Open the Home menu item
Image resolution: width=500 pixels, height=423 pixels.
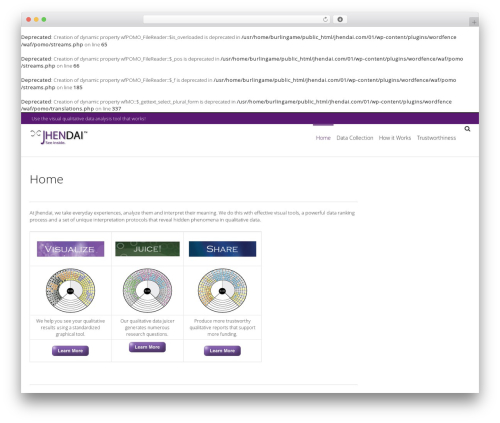point(323,138)
